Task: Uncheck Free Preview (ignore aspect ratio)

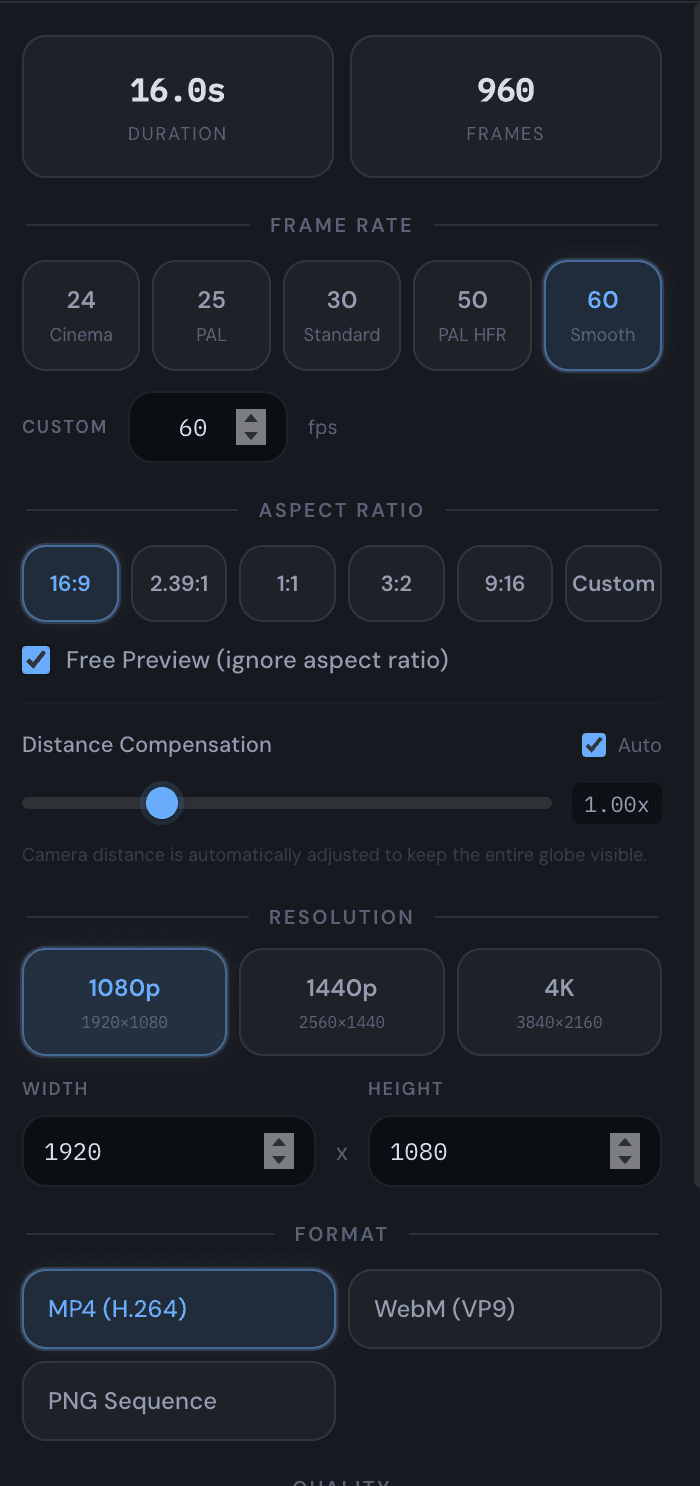Action: click(36, 660)
